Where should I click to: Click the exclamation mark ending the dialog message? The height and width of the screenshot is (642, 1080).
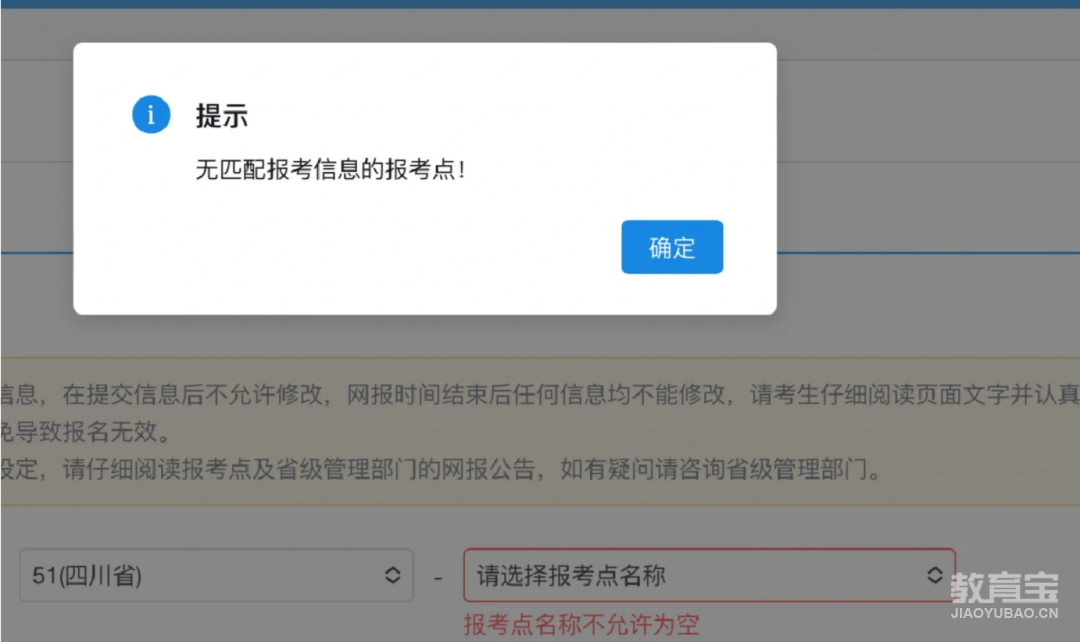point(461,169)
